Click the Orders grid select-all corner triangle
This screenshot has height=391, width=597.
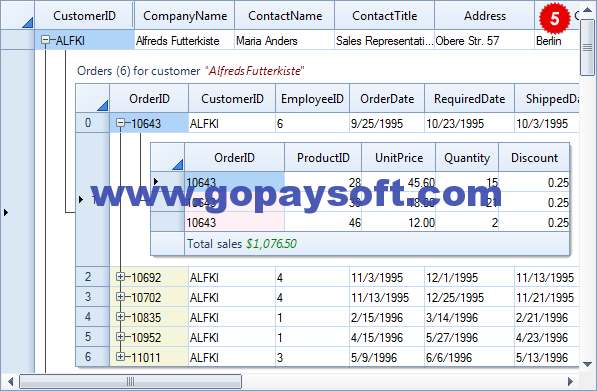[x=103, y=105]
